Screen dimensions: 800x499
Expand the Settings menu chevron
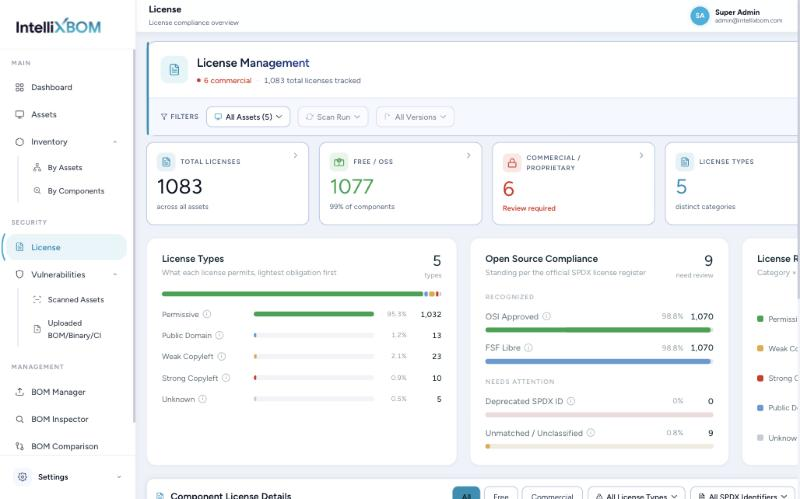pyautogui.click(x=119, y=477)
